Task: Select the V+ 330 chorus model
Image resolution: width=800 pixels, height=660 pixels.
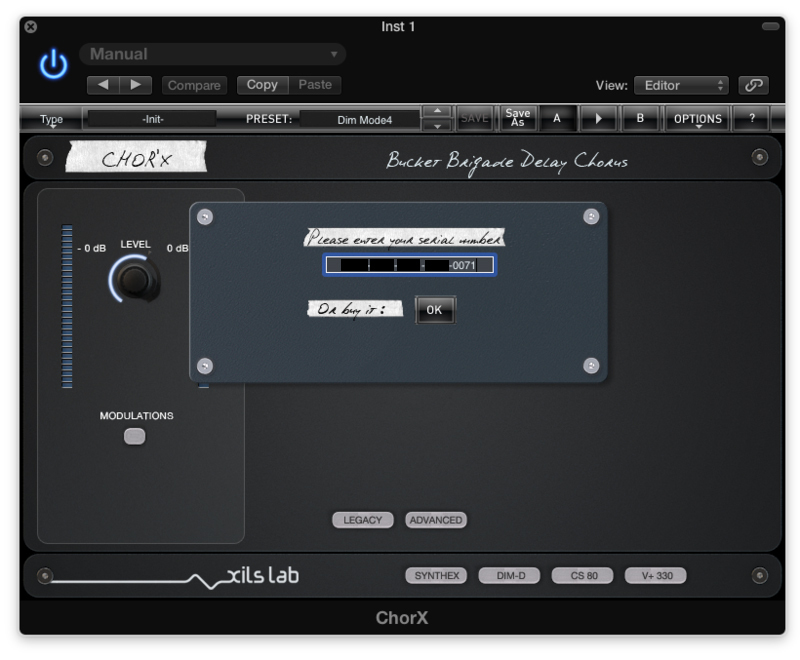Action: (x=656, y=575)
